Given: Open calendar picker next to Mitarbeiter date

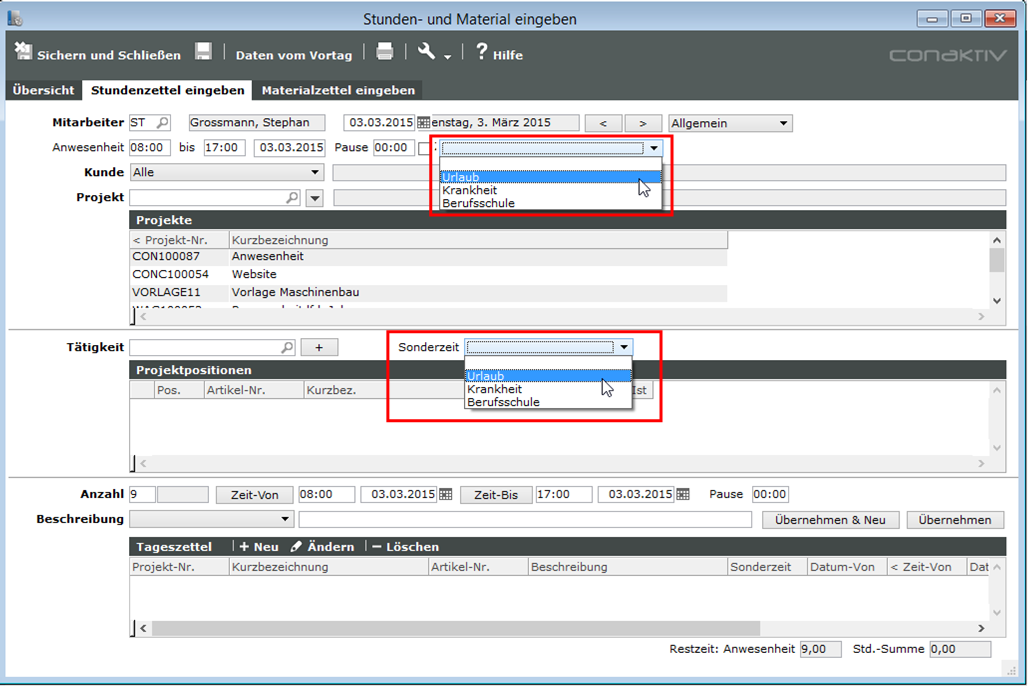Looking at the screenshot, I should pos(423,123).
